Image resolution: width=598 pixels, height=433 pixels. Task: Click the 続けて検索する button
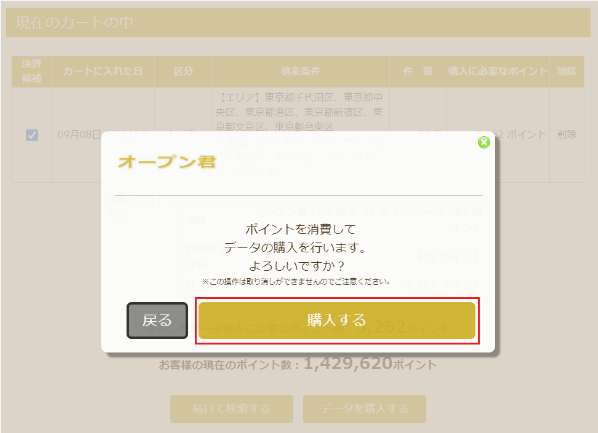pyautogui.click(x=231, y=409)
